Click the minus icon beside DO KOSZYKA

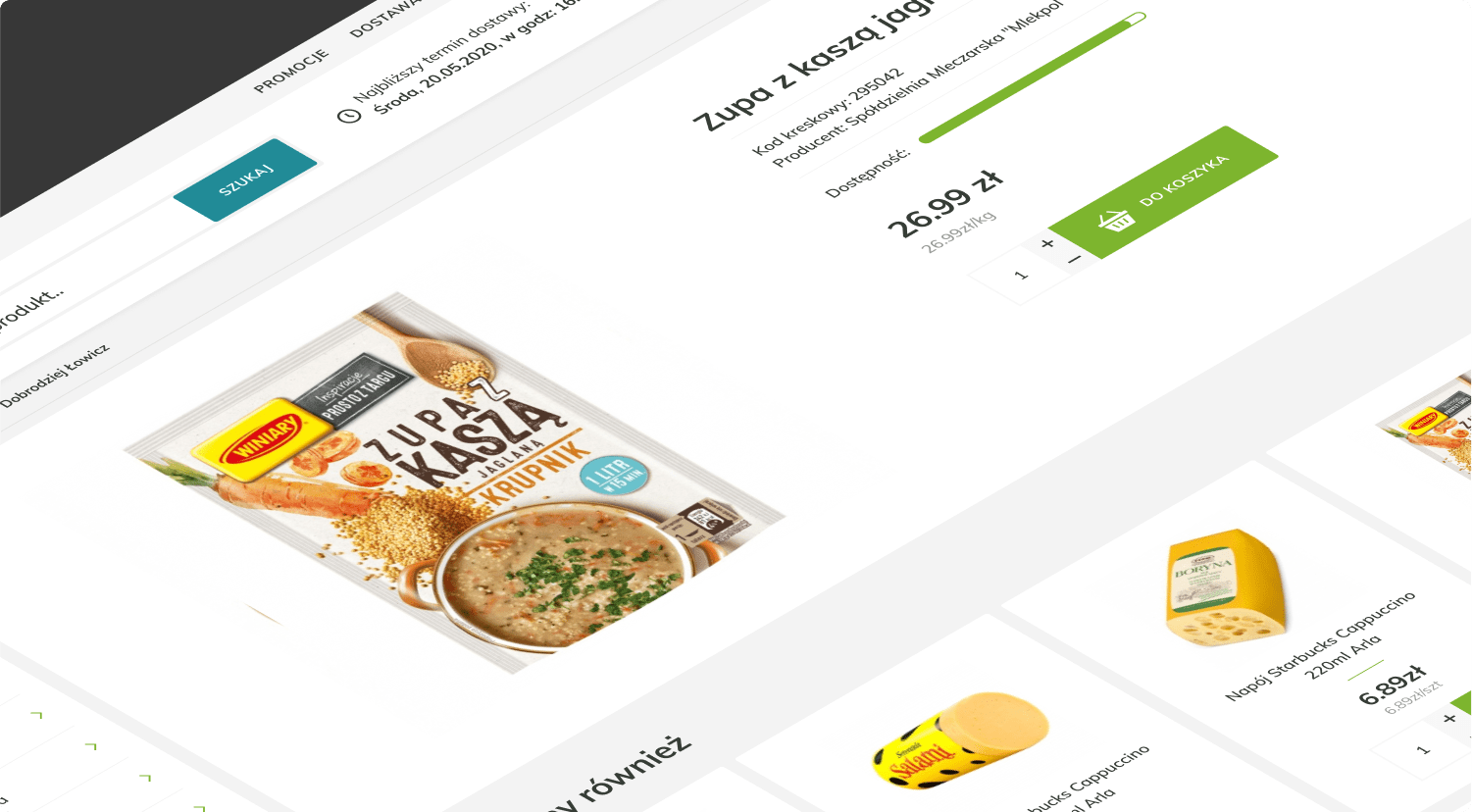pyautogui.click(x=1075, y=260)
